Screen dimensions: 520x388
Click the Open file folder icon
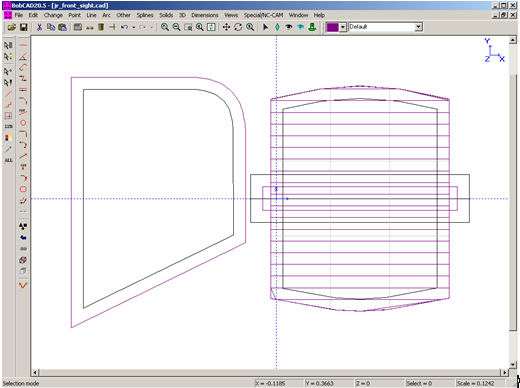[12, 27]
